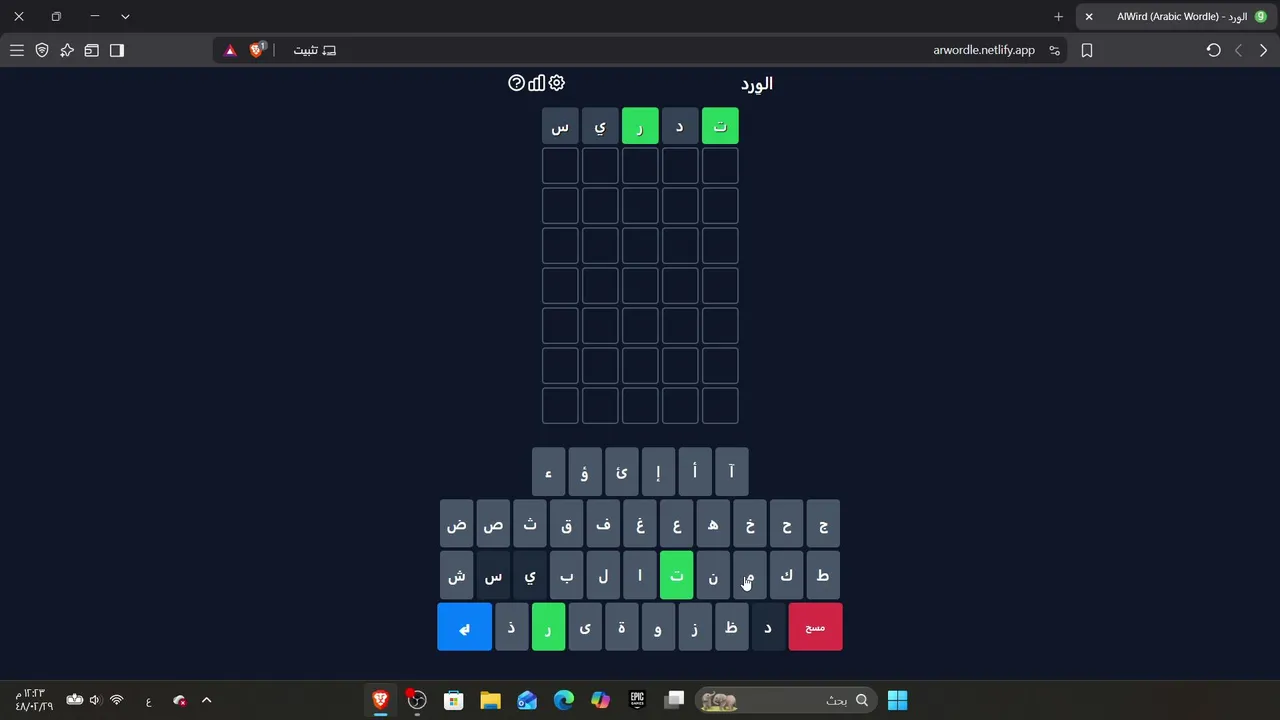Open Brave Shields lion icon in address bar
The image size is (1280, 720).
(x=257, y=50)
